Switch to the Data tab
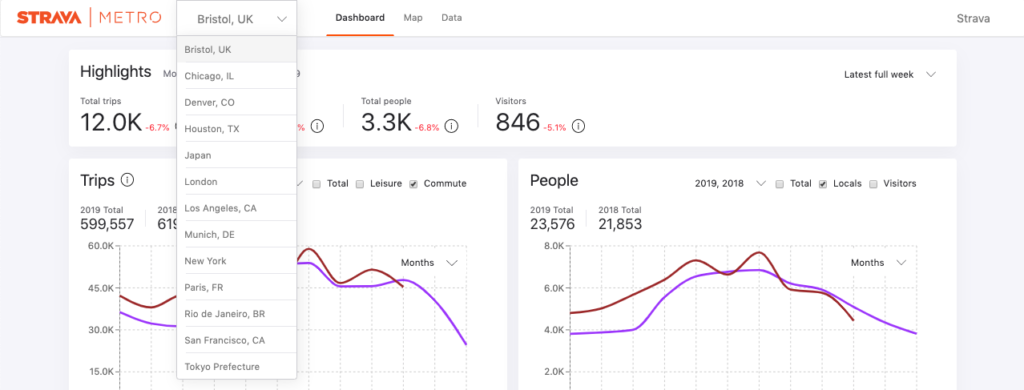 (x=451, y=18)
